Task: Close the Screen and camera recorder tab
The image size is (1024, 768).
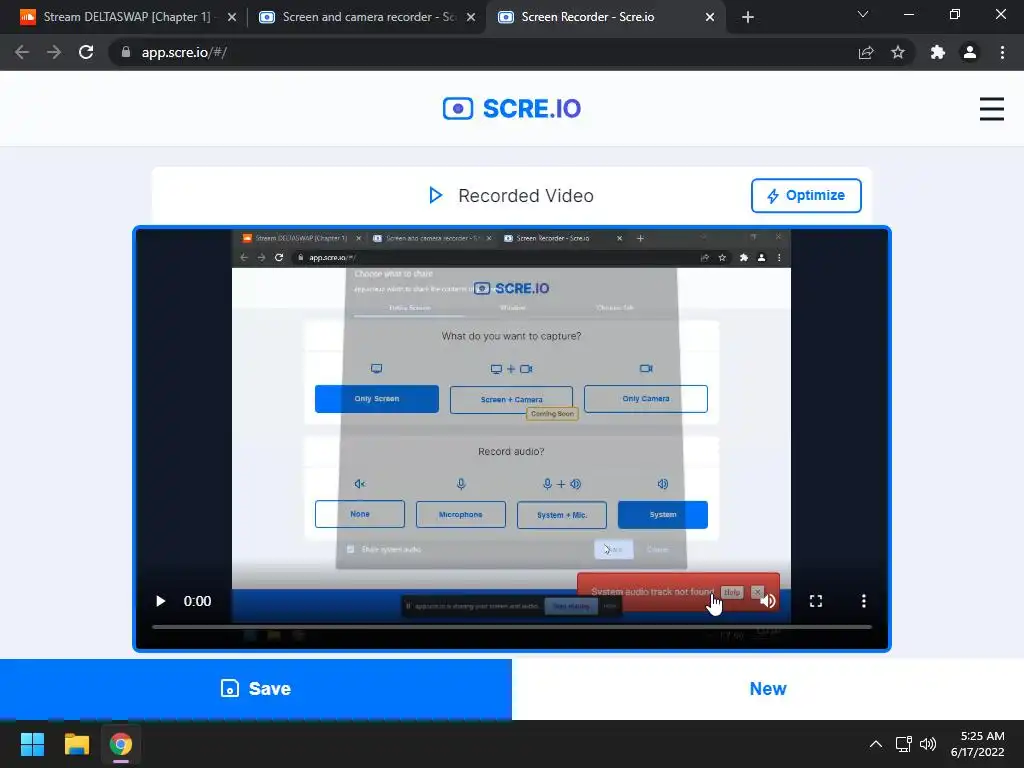Action: coord(471,18)
